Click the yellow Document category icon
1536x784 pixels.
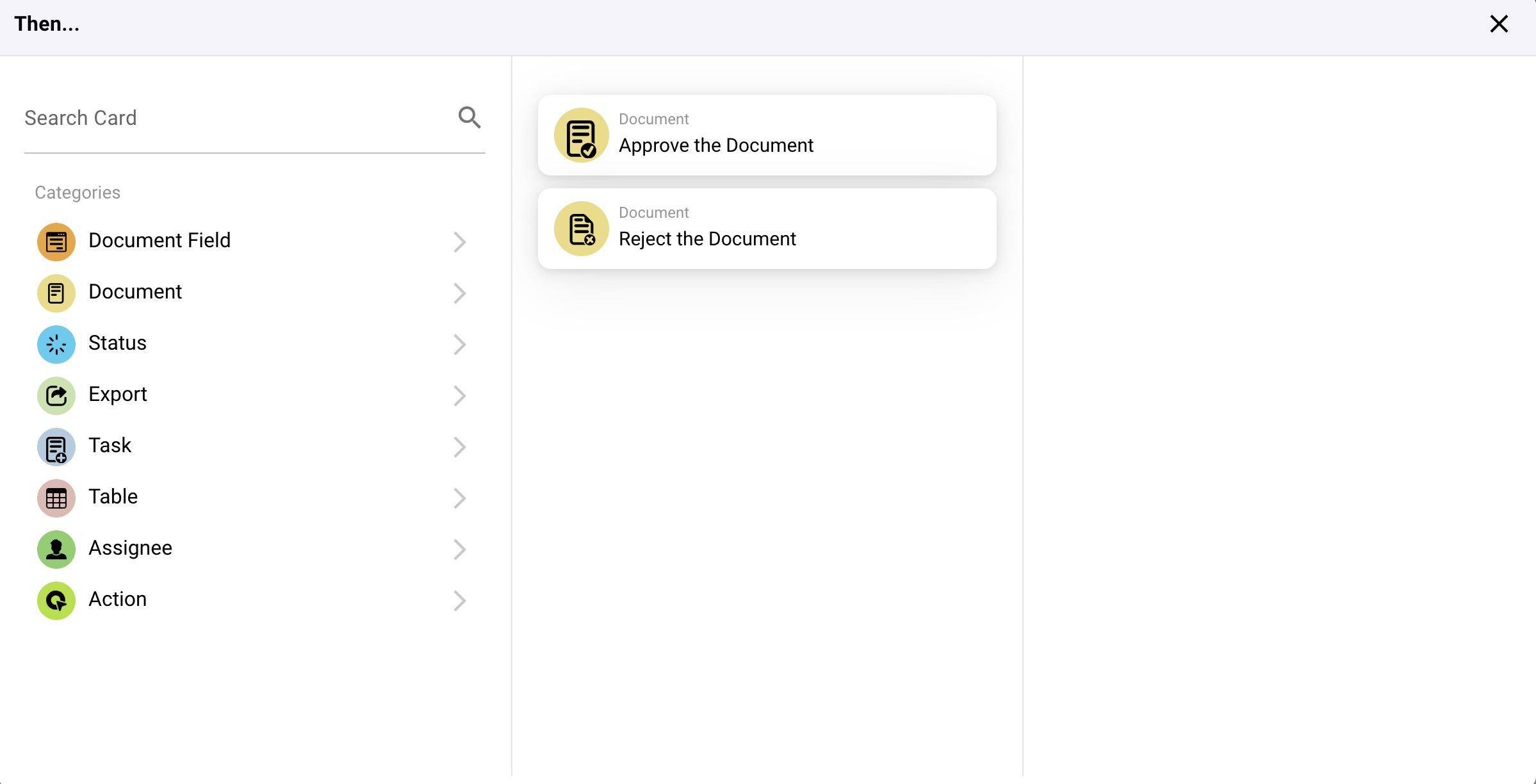[x=56, y=293]
